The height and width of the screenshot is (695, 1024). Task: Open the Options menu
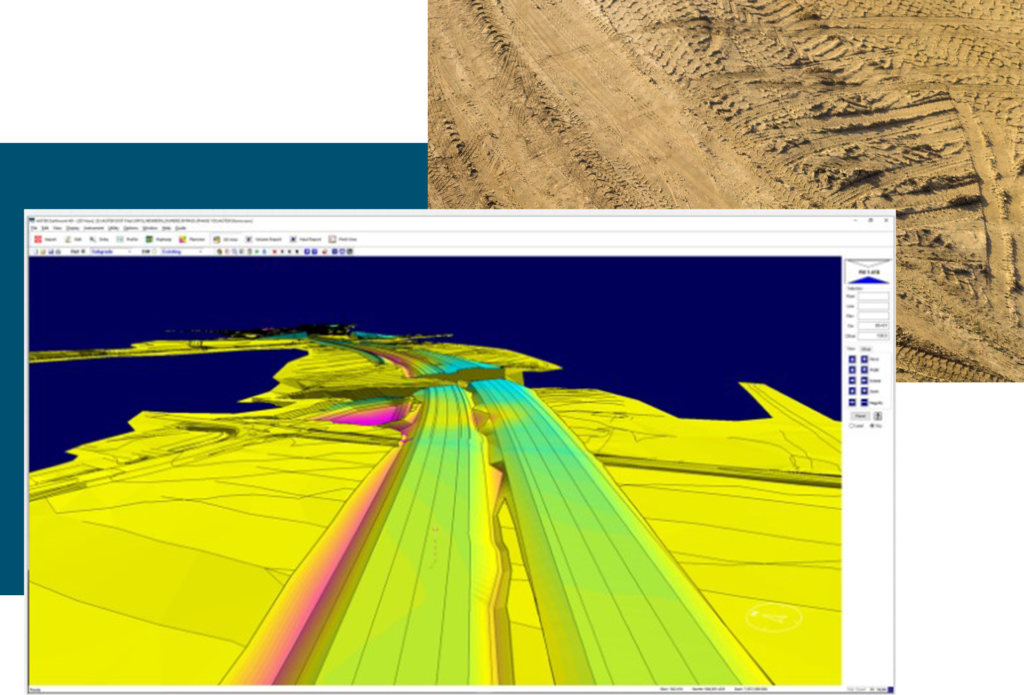click(130, 228)
